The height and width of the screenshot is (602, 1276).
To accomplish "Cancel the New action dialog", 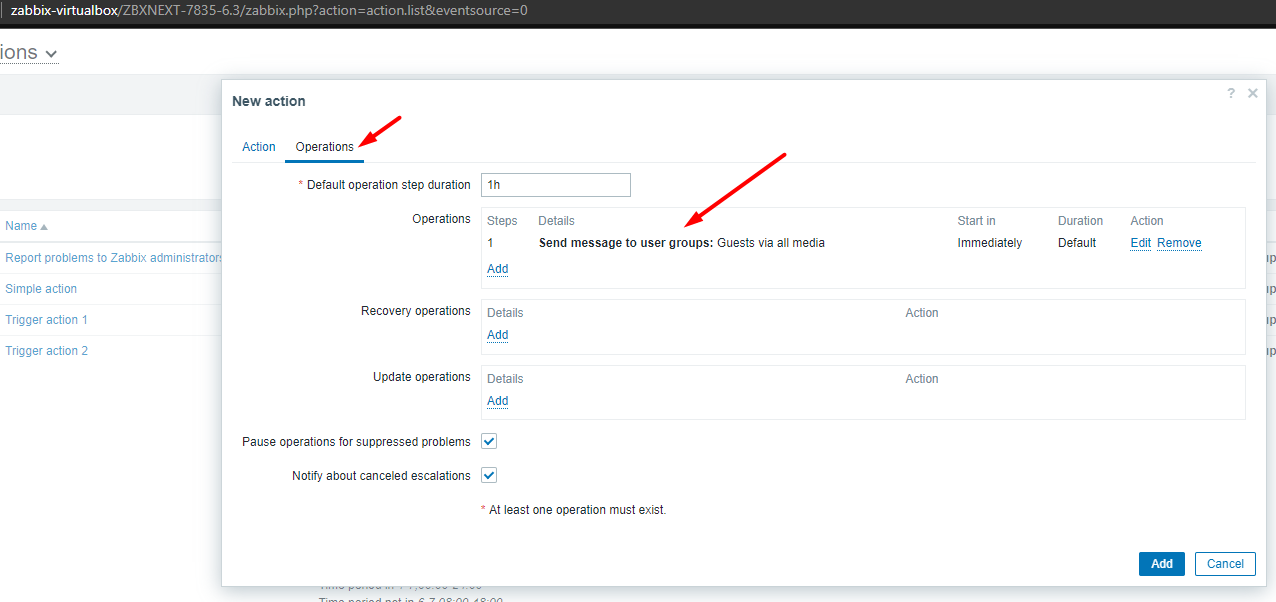I will click(1225, 564).
